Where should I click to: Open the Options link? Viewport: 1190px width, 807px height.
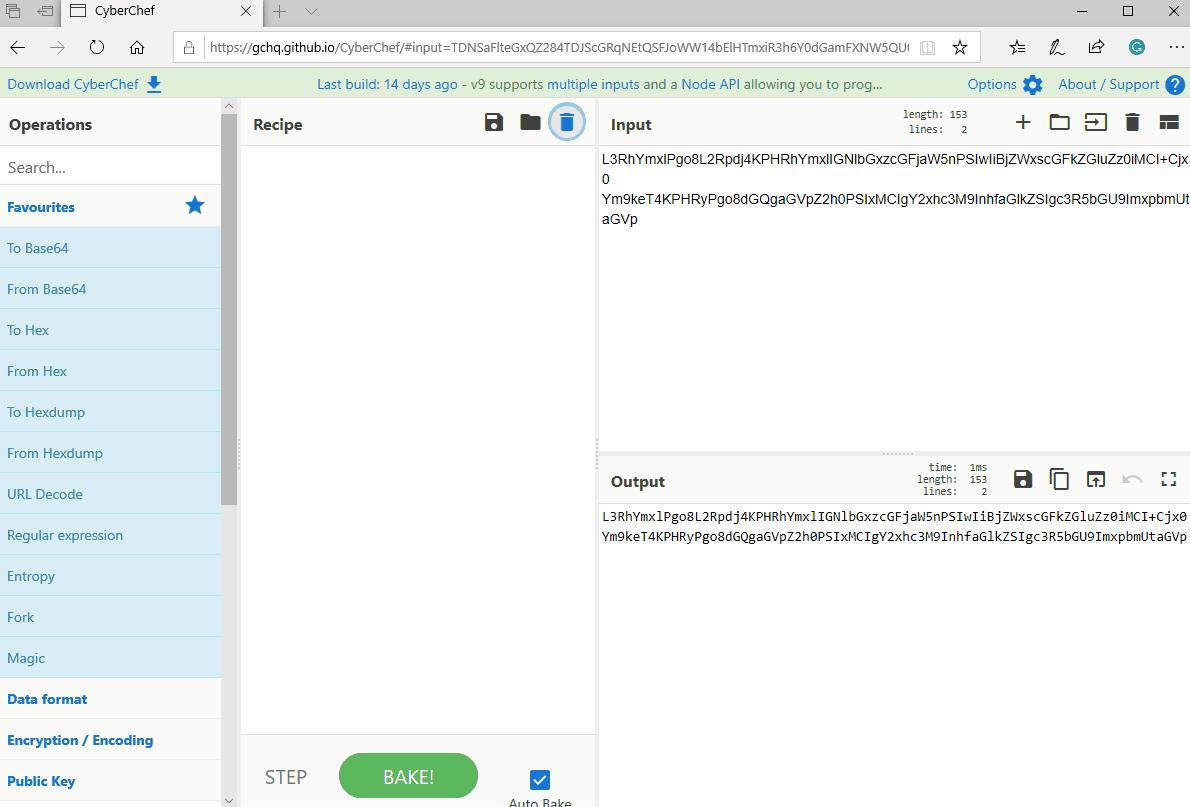tap(991, 84)
